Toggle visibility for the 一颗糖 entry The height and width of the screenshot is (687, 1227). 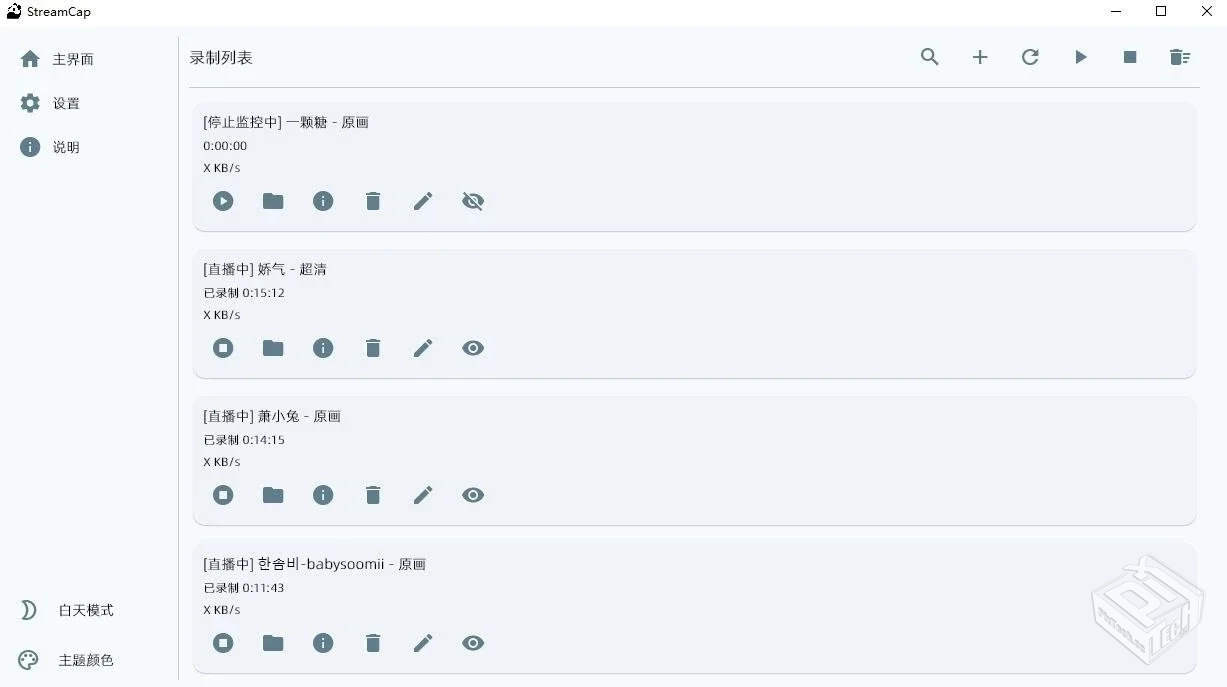click(473, 201)
